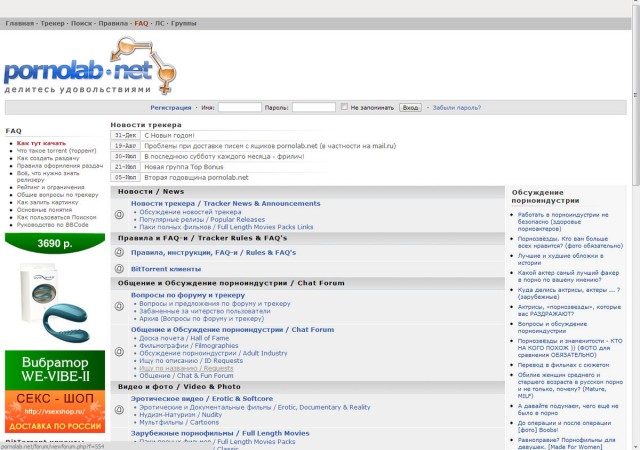This screenshot has height=450, width=640.
Task: Open Вопросы по форуму и трекеру forum
Action: [188, 295]
